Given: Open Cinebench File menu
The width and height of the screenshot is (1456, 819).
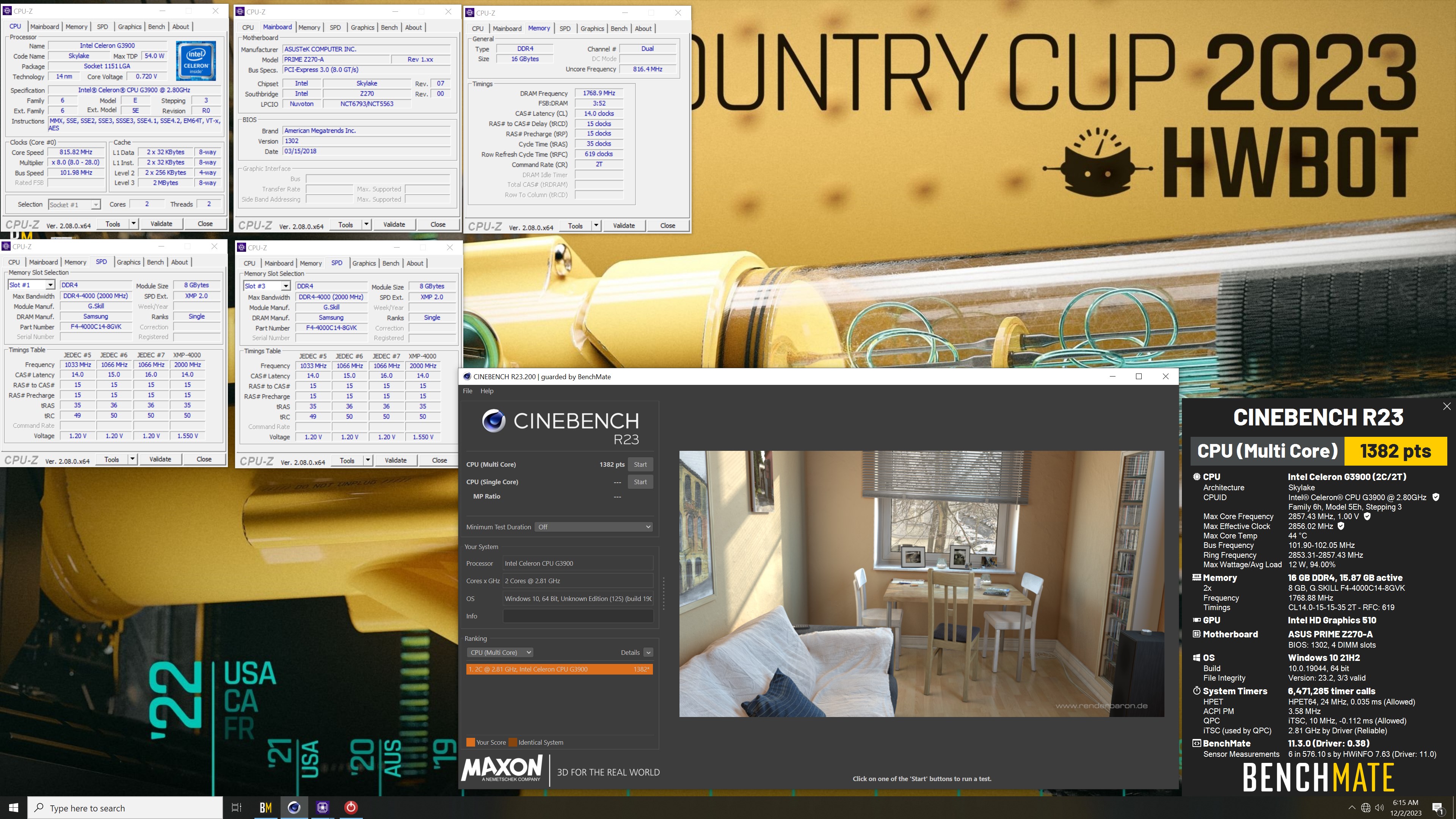Looking at the screenshot, I should click(x=468, y=391).
